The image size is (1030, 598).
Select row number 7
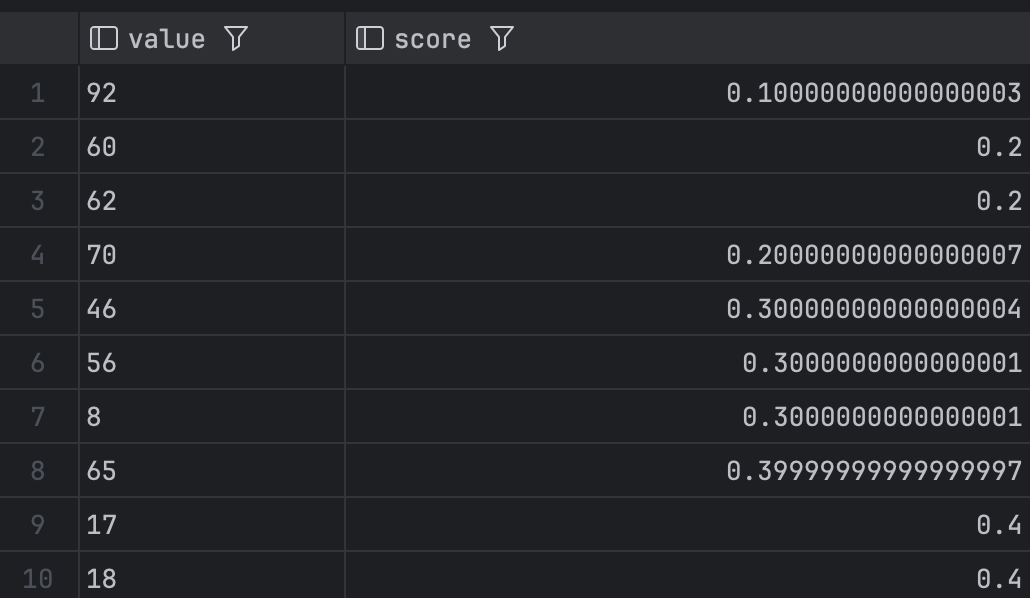(x=38, y=417)
